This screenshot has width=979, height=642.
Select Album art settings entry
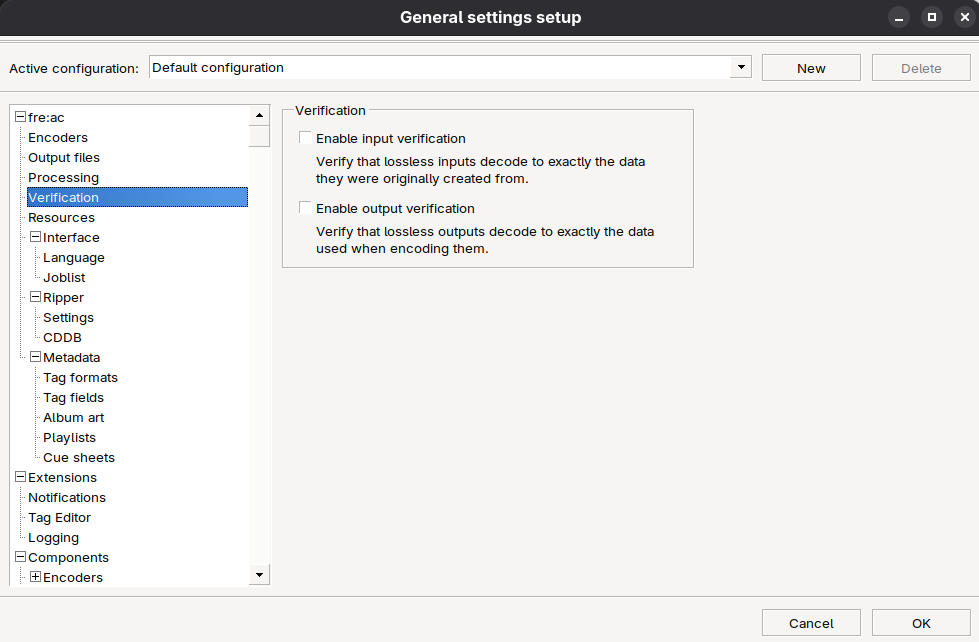(73, 418)
